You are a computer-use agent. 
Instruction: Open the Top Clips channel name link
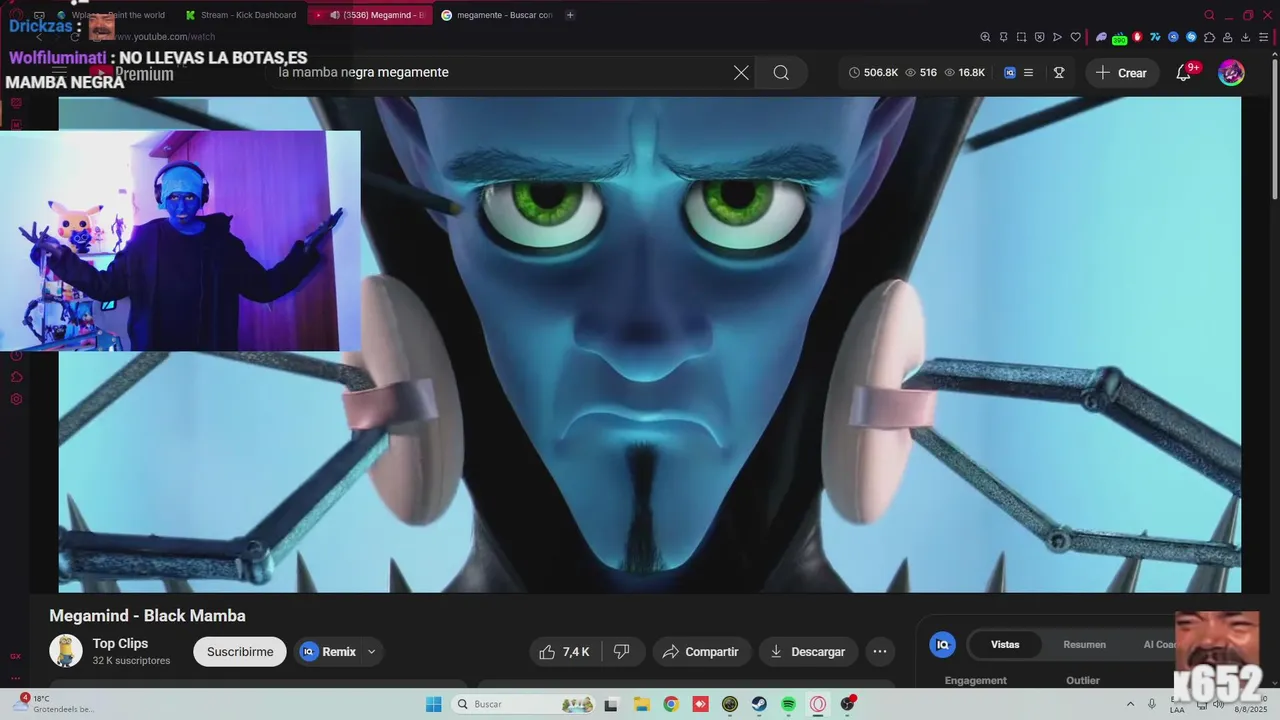coord(120,643)
